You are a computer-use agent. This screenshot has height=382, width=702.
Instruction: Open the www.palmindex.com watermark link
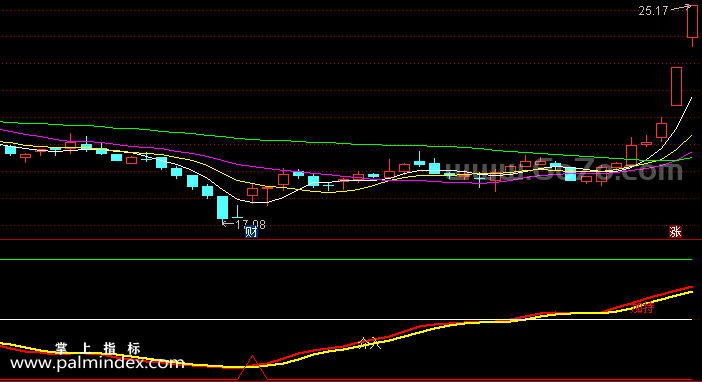tap(97, 363)
